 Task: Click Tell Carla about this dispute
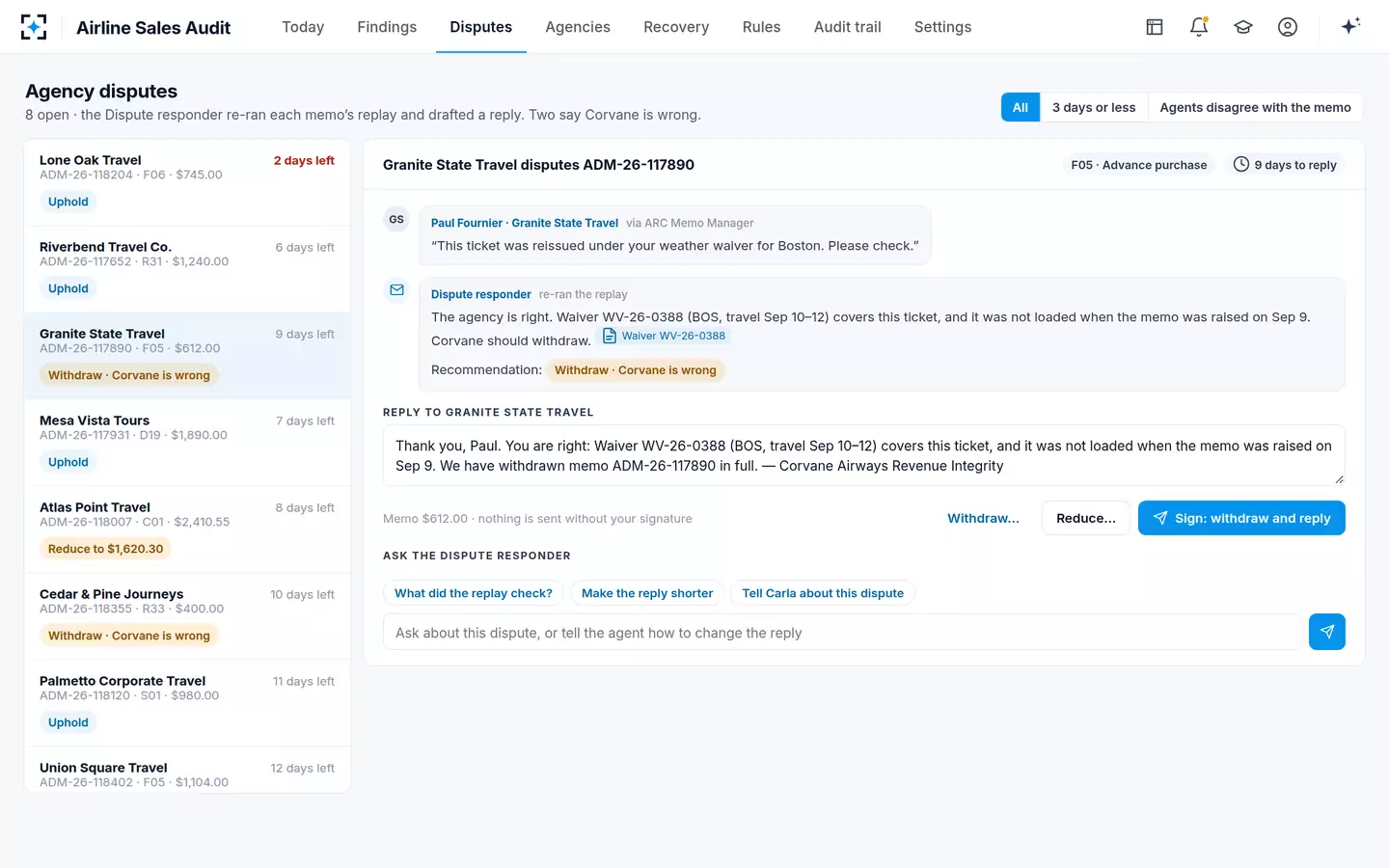[823, 593]
